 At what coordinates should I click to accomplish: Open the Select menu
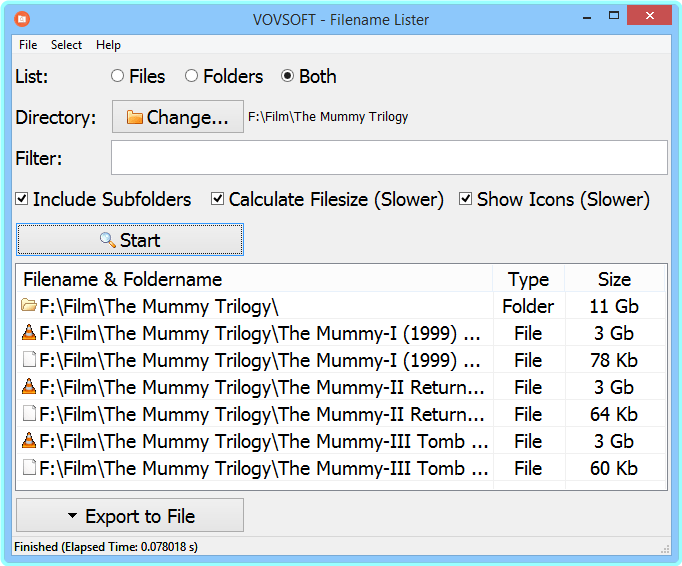coord(67,45)
